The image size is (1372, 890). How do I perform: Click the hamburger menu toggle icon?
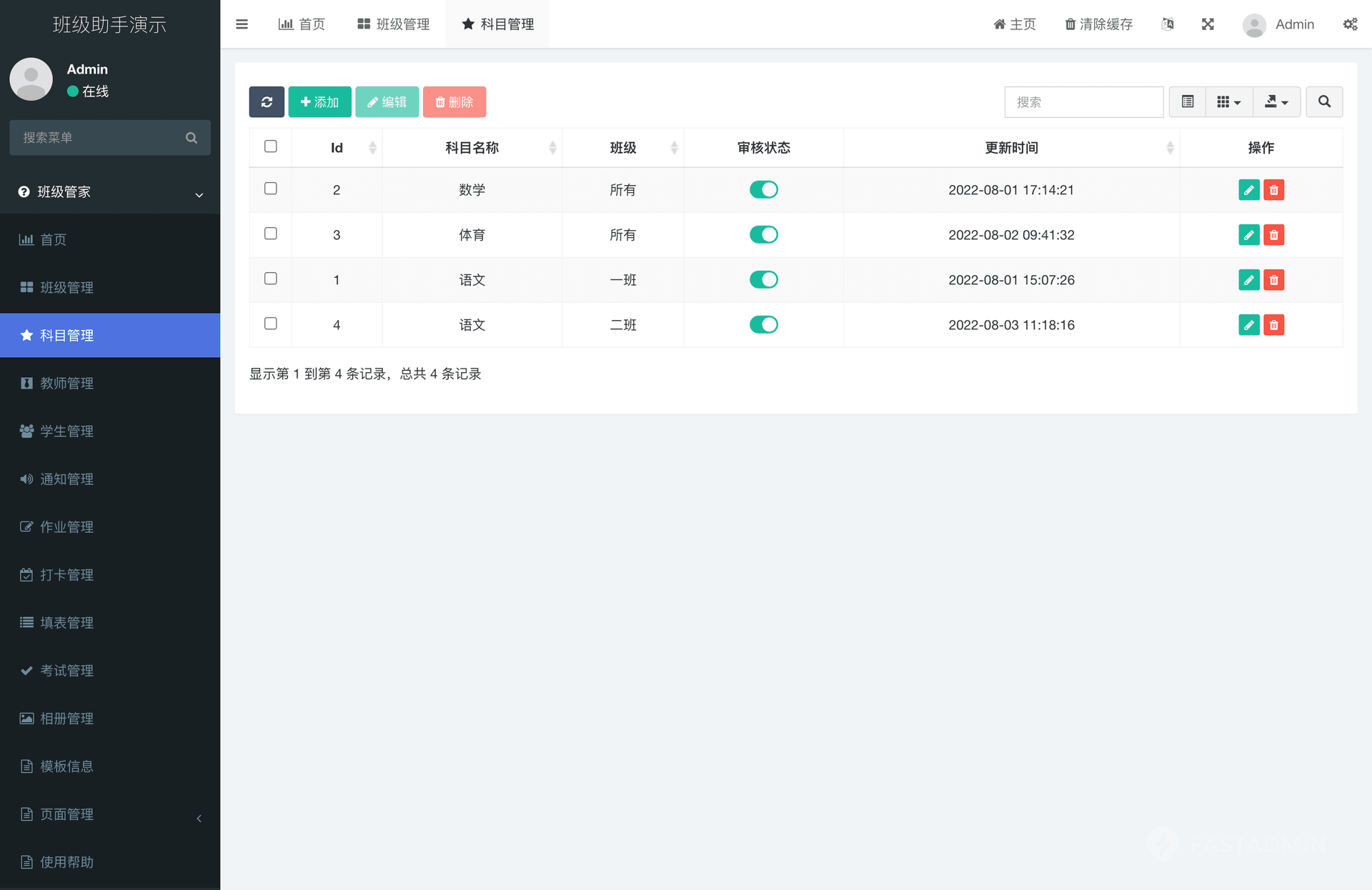coord(242,24)
